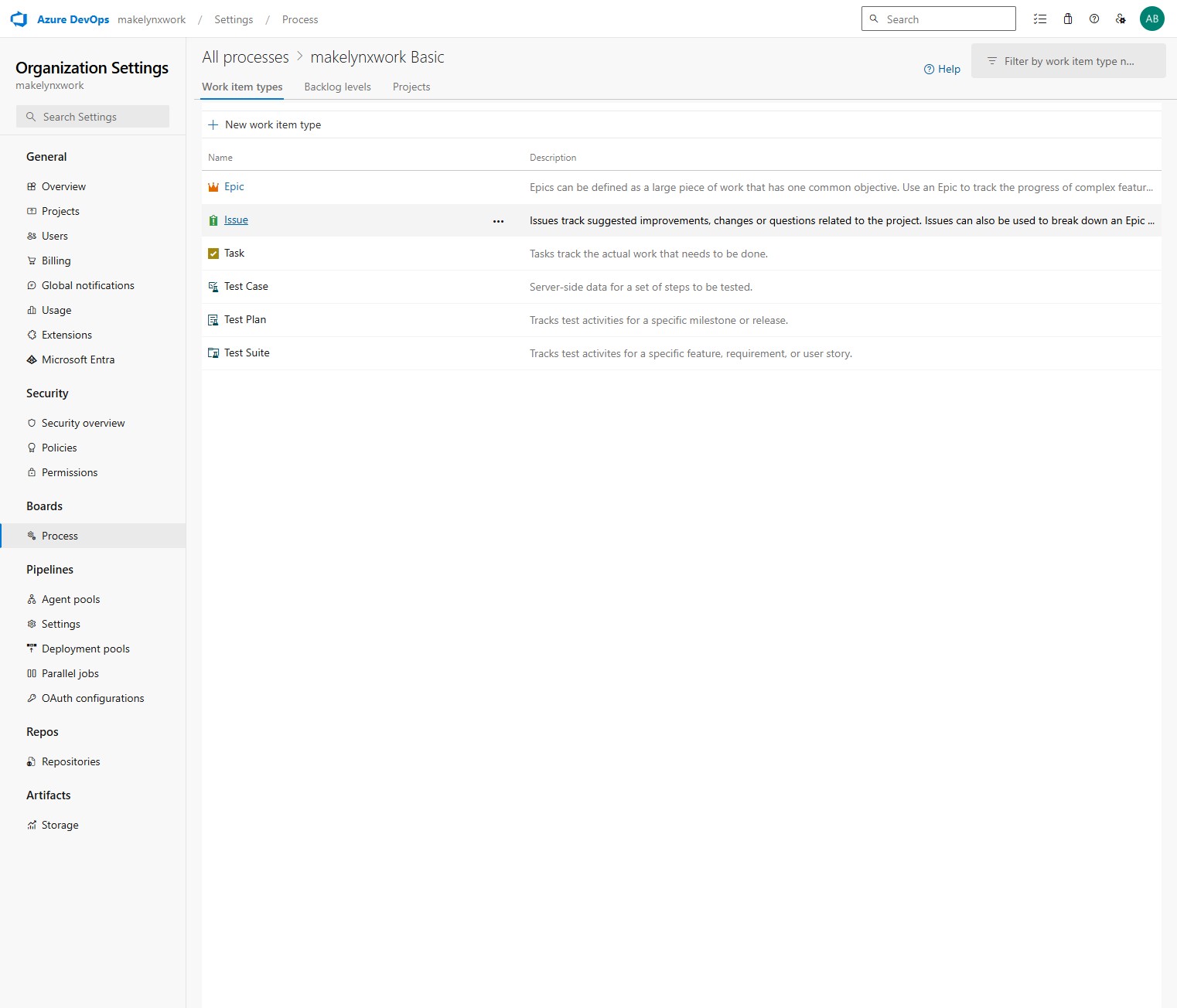Open Overview in General settings
Image resolution: width=1177 pixels, height=1008 pixels.
[93, 186]
